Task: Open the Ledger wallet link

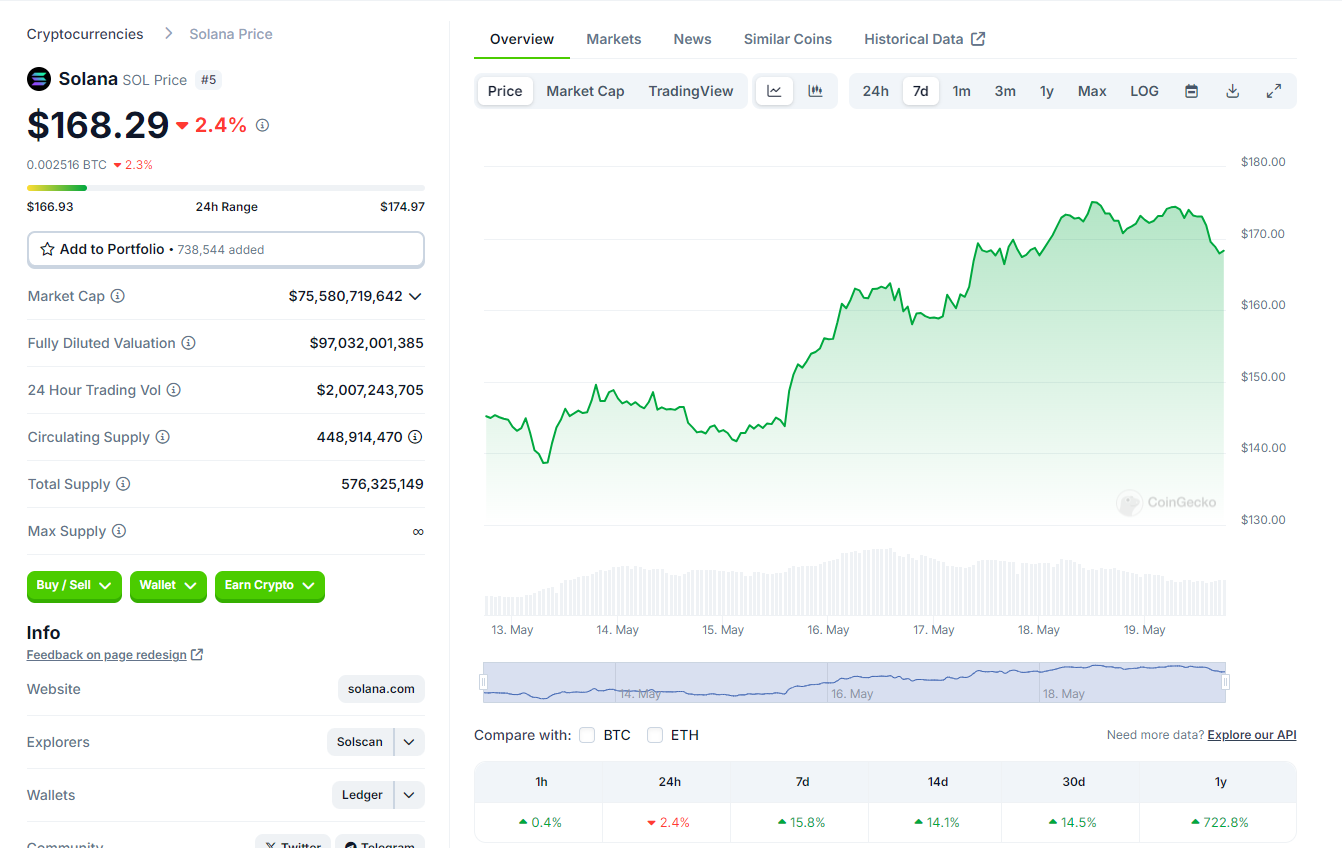Action: tap(362, 795)
